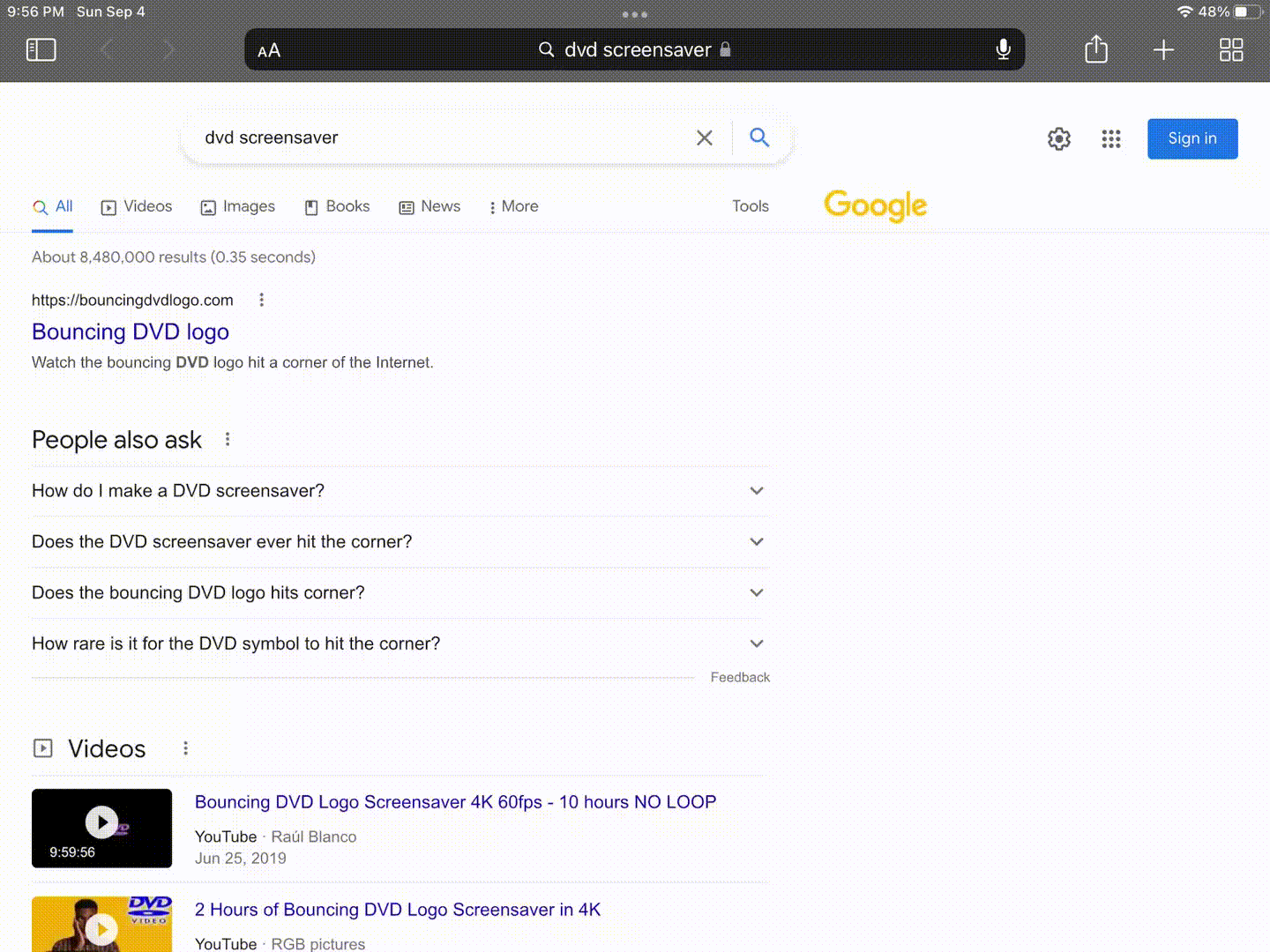Screen dimensions: 1270x952
Task: Open the Share sheet
Action: click(x=1096, y=49)
